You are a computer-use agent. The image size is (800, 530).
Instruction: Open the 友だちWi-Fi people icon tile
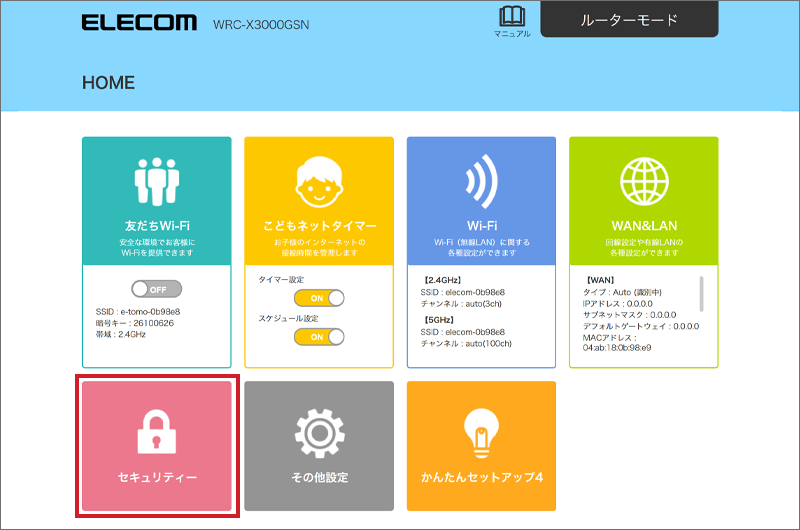pyautogui.click(x=157, y=182)
